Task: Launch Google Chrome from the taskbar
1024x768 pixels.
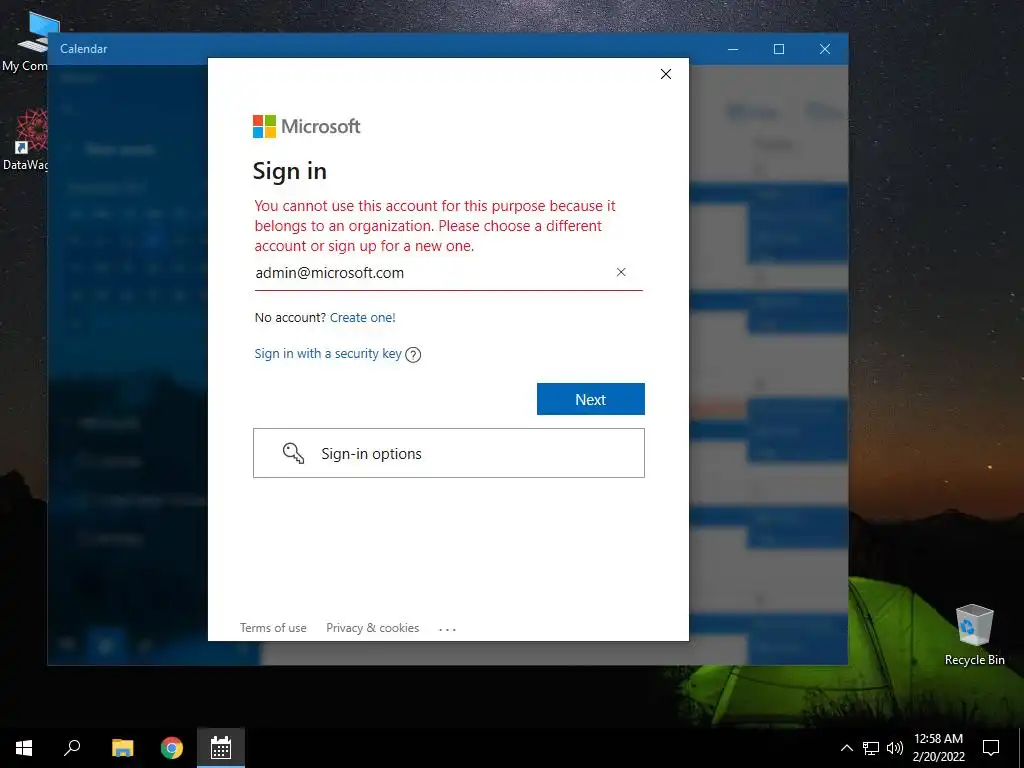Action: click(172, 748)
